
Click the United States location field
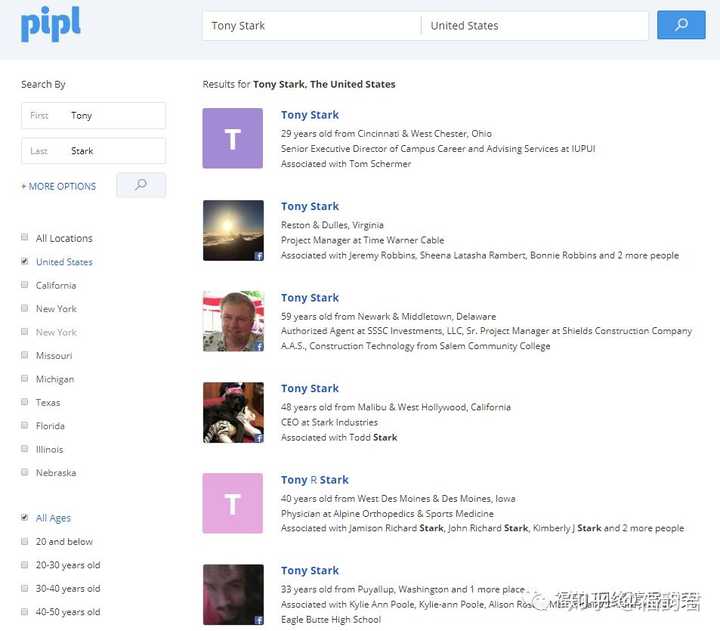(x=534, y=25)
